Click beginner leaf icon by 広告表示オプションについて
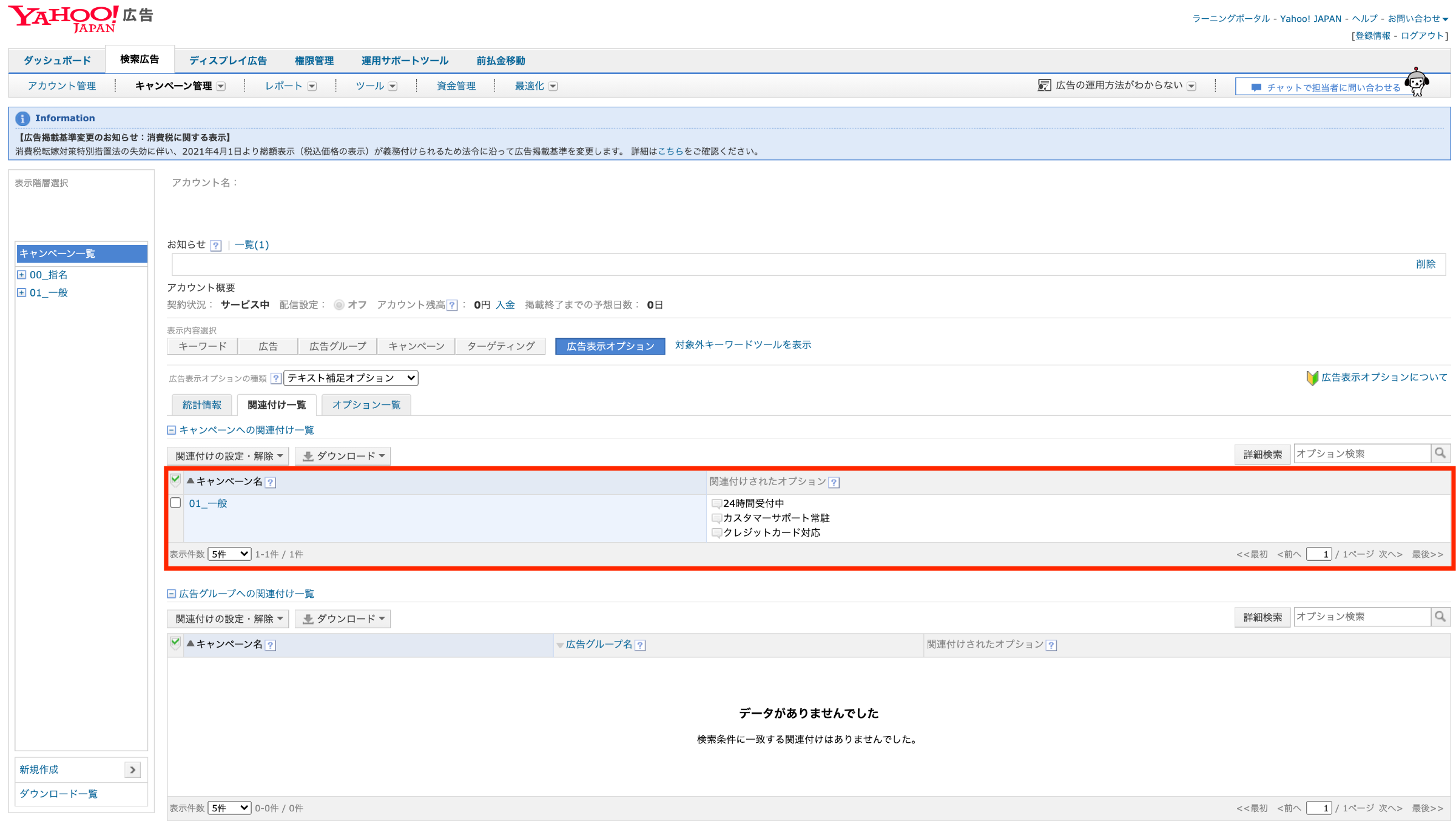 coord(1312,378)
